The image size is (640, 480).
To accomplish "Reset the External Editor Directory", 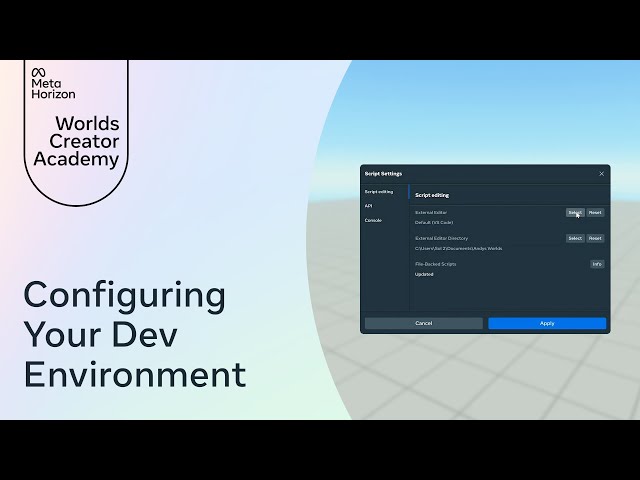I will pos(595,238).
